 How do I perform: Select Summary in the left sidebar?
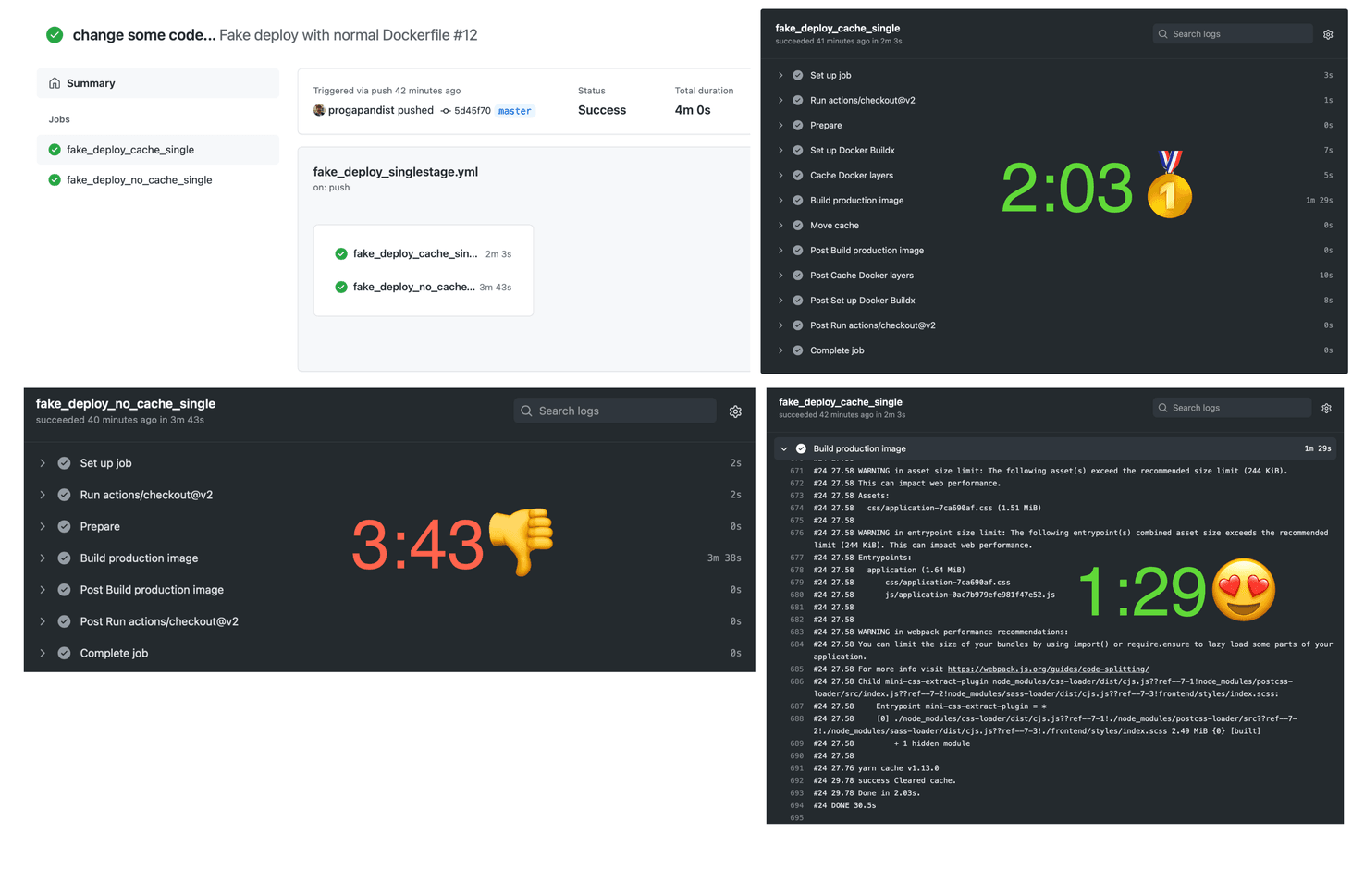coord(91,82)
